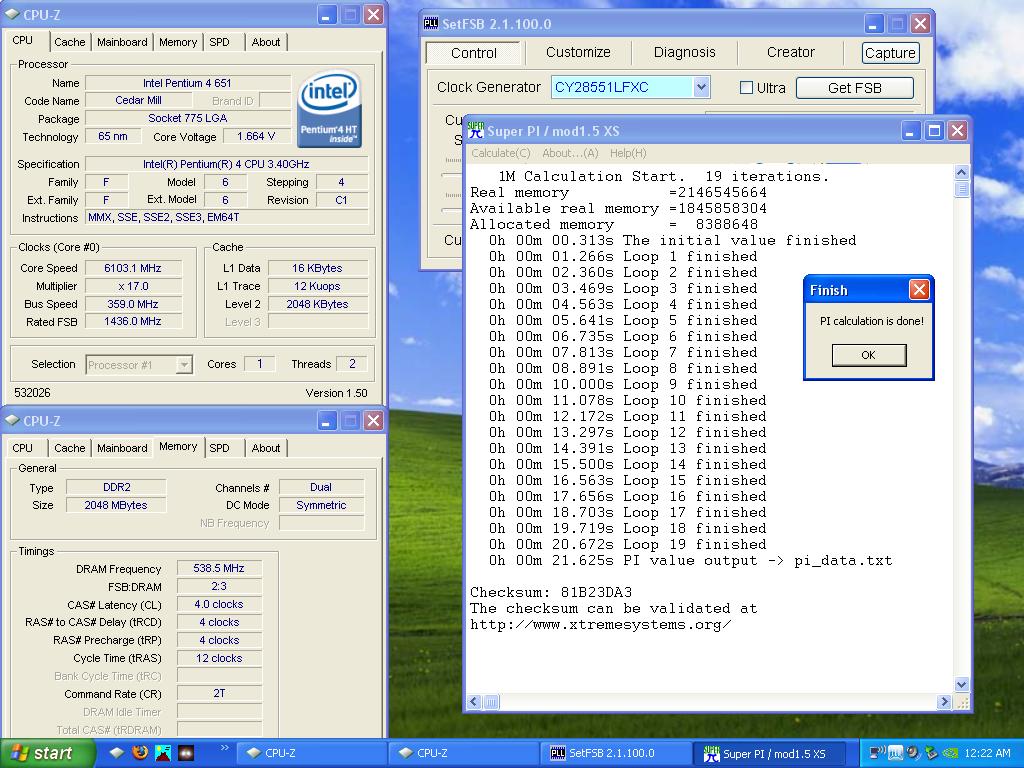
Task: Minimize the bottom CPU-Z window
Action: click(x=327, y=421)
